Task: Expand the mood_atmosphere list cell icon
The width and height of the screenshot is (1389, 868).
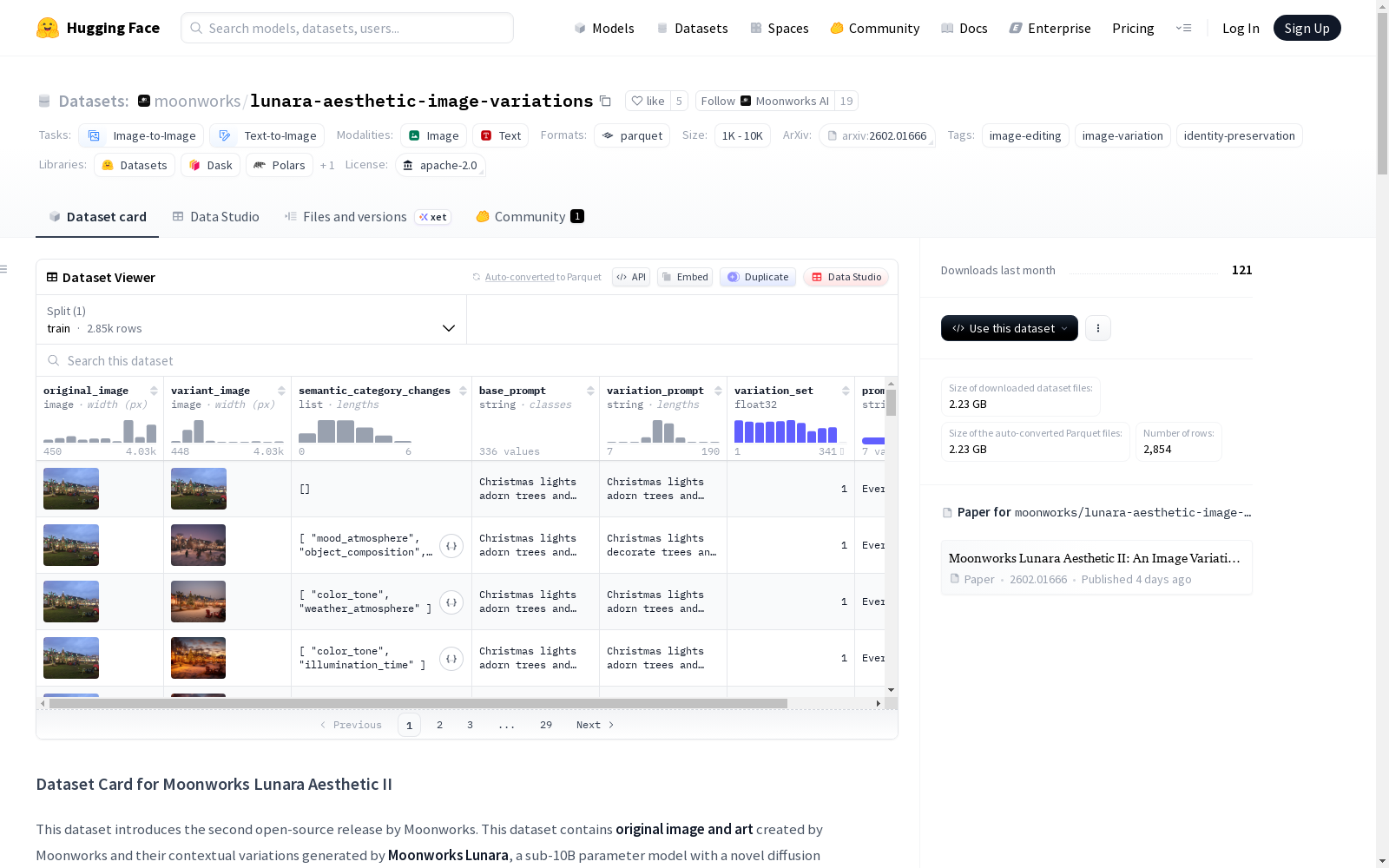Action: coord(451,546)
